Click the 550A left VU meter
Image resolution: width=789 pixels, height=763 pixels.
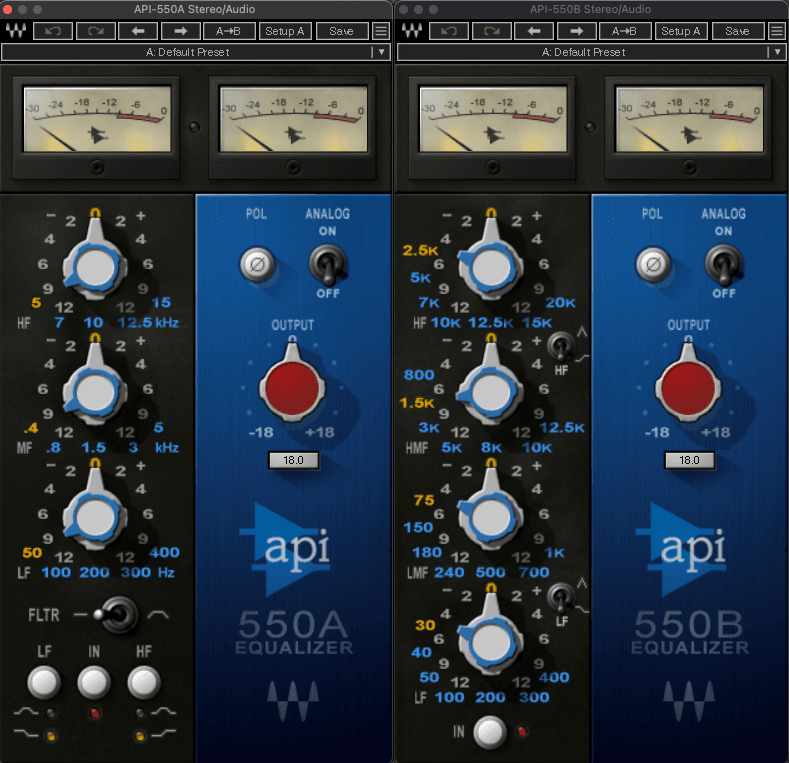[x=97, y=119]
